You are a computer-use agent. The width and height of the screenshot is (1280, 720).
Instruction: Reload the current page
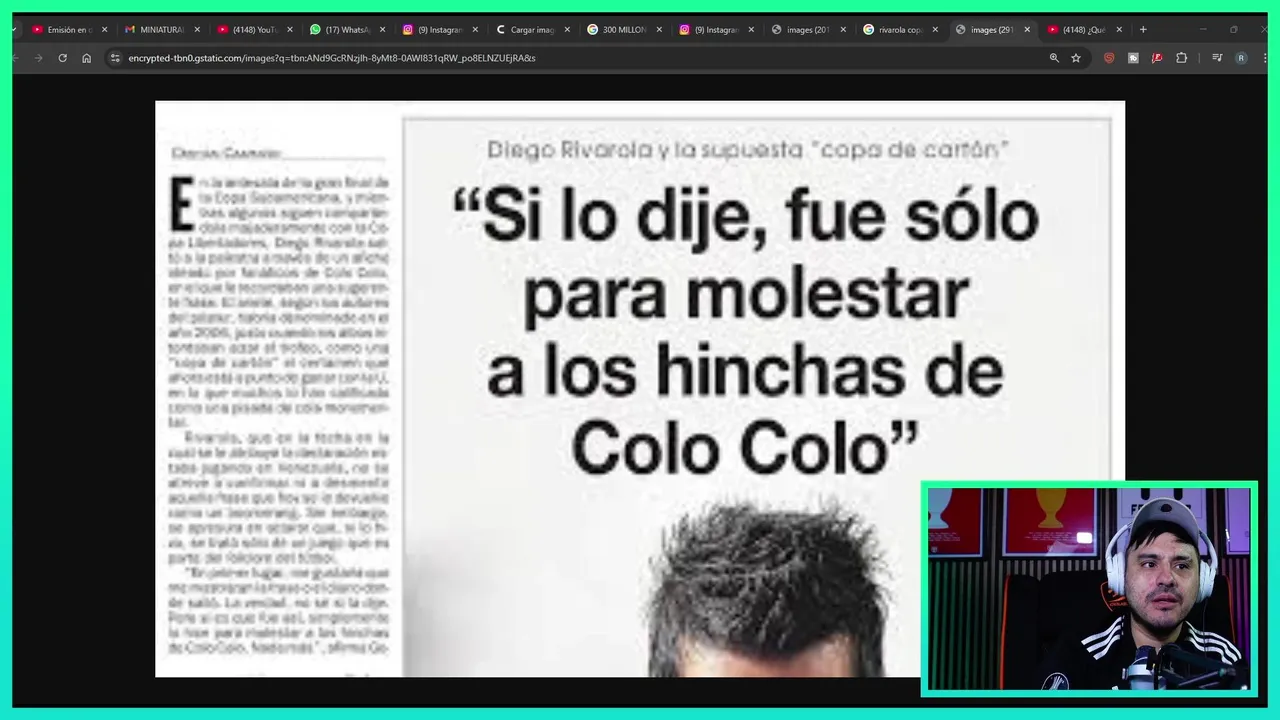[62, 58]
